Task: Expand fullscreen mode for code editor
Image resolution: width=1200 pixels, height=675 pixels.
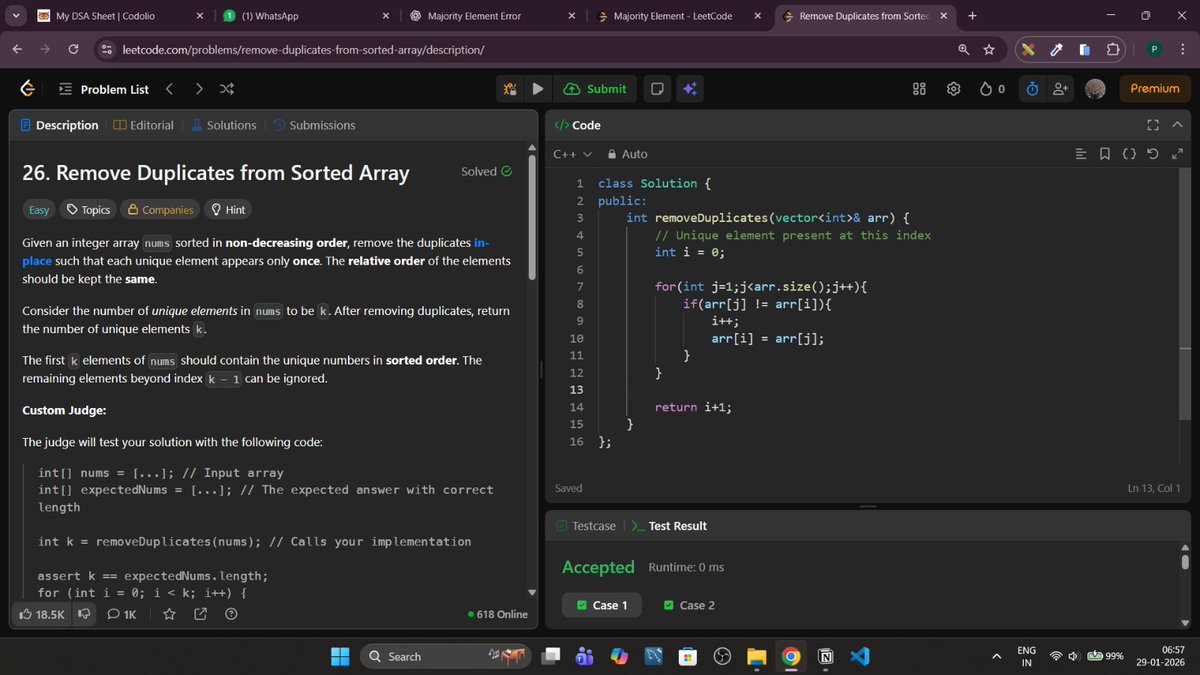Action: (x=1152, y=124)
